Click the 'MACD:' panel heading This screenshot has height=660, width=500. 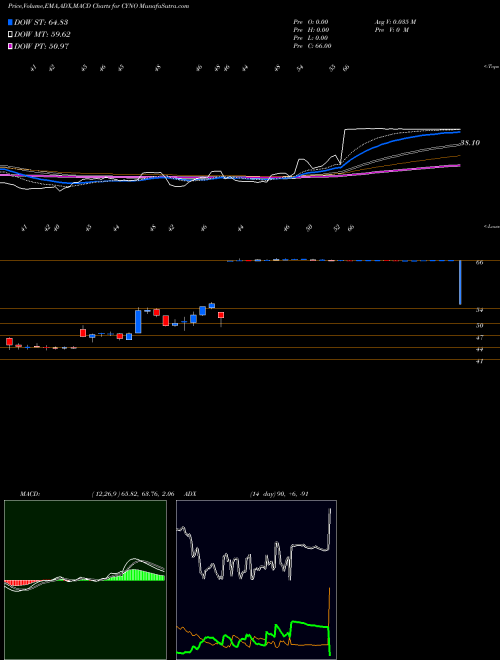coord(30,494)
